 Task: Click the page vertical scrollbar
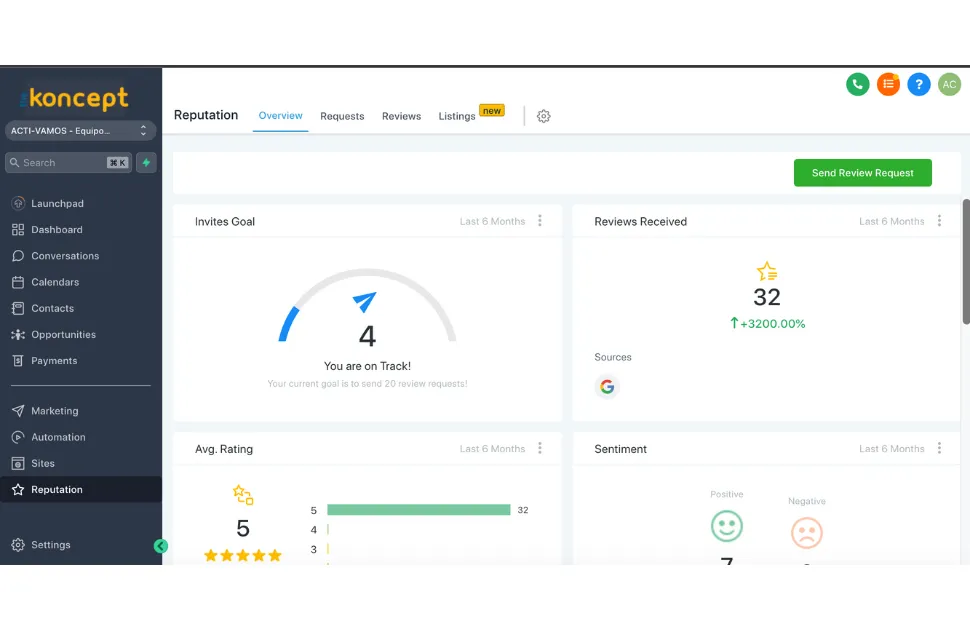(966, 261)
